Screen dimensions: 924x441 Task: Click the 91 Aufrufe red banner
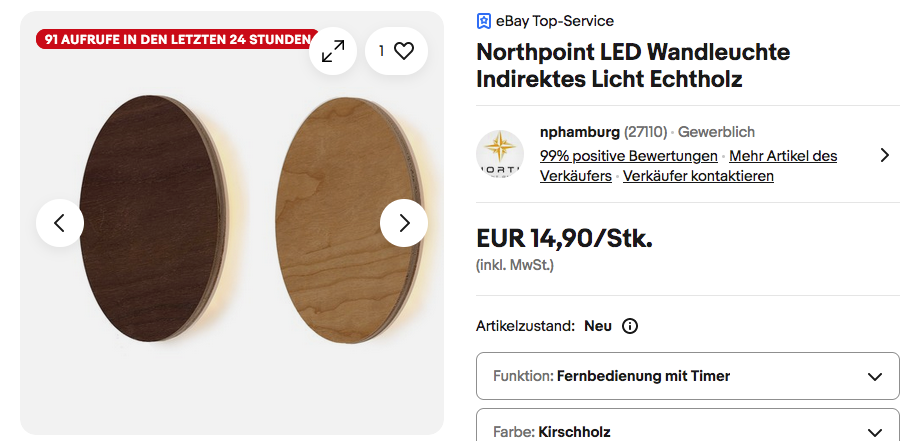pyautogui.click(x=176, y=39)
